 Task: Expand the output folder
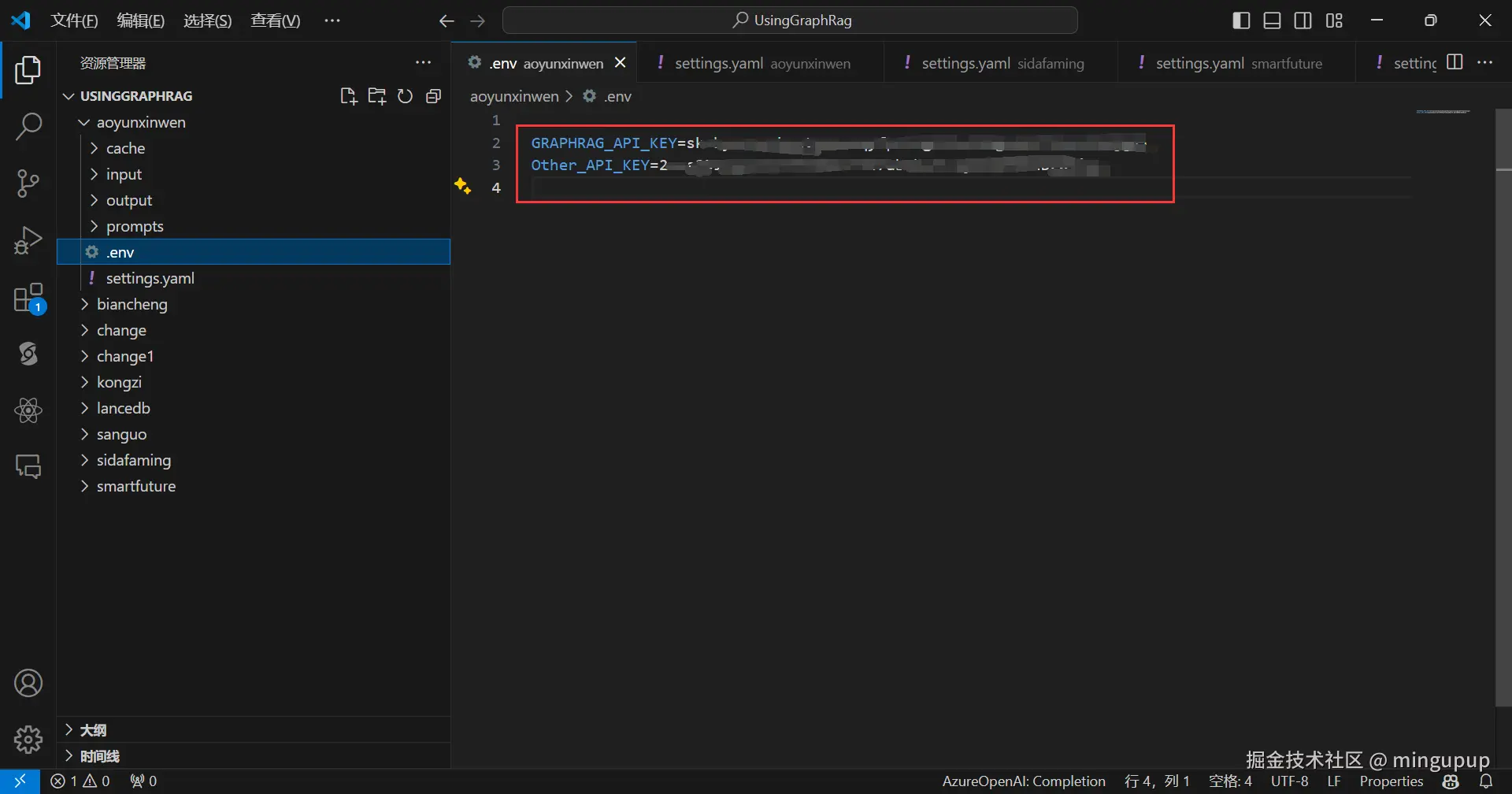point(94,201)
